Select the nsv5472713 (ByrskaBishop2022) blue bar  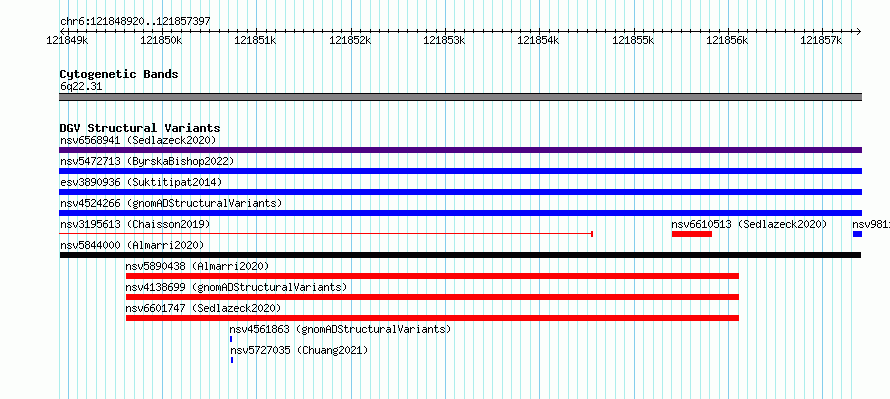tap(460, 171)
